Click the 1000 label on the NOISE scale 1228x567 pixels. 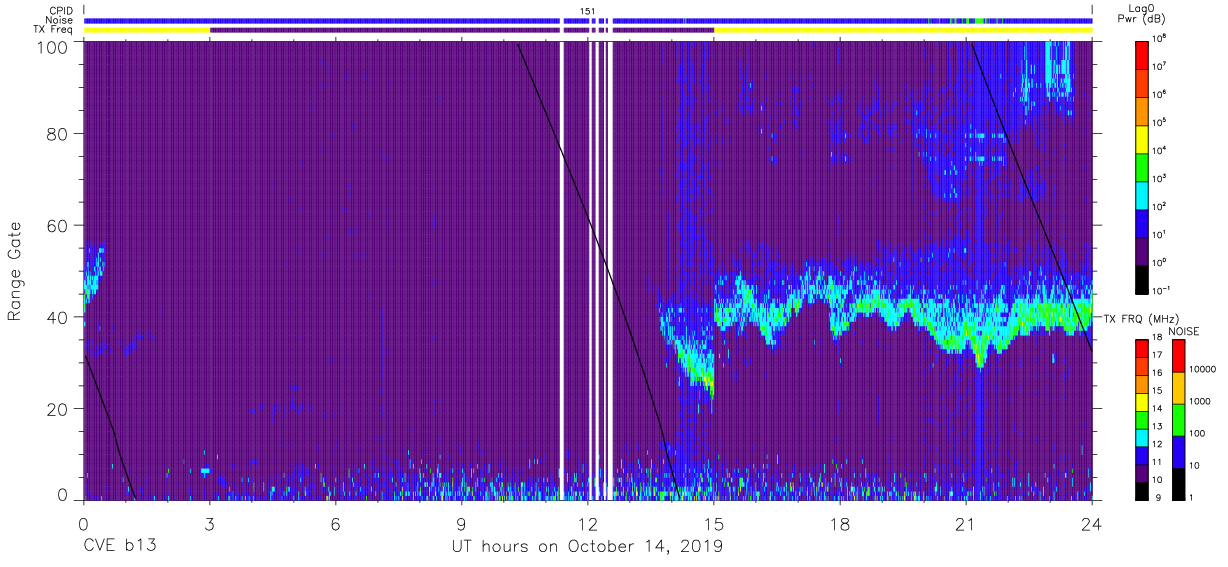(x=1200, y=403)
